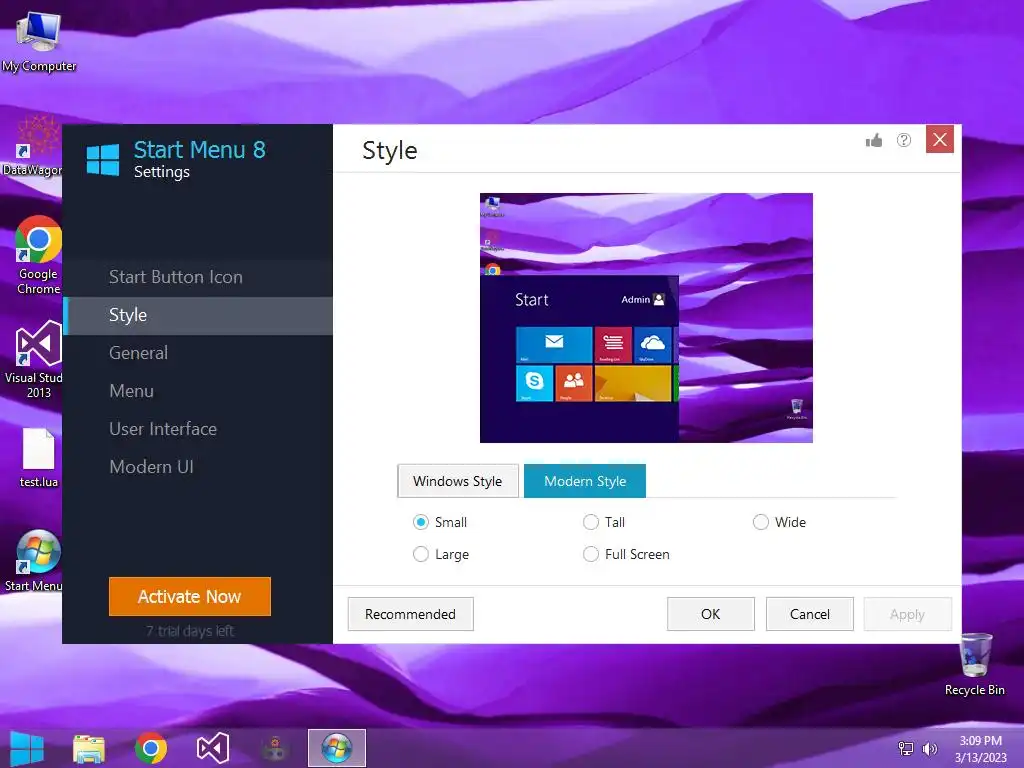Click the Start Menu 8 Windows logo
This screenshot has width=1024, height=768.
click(x=103, y=160)
